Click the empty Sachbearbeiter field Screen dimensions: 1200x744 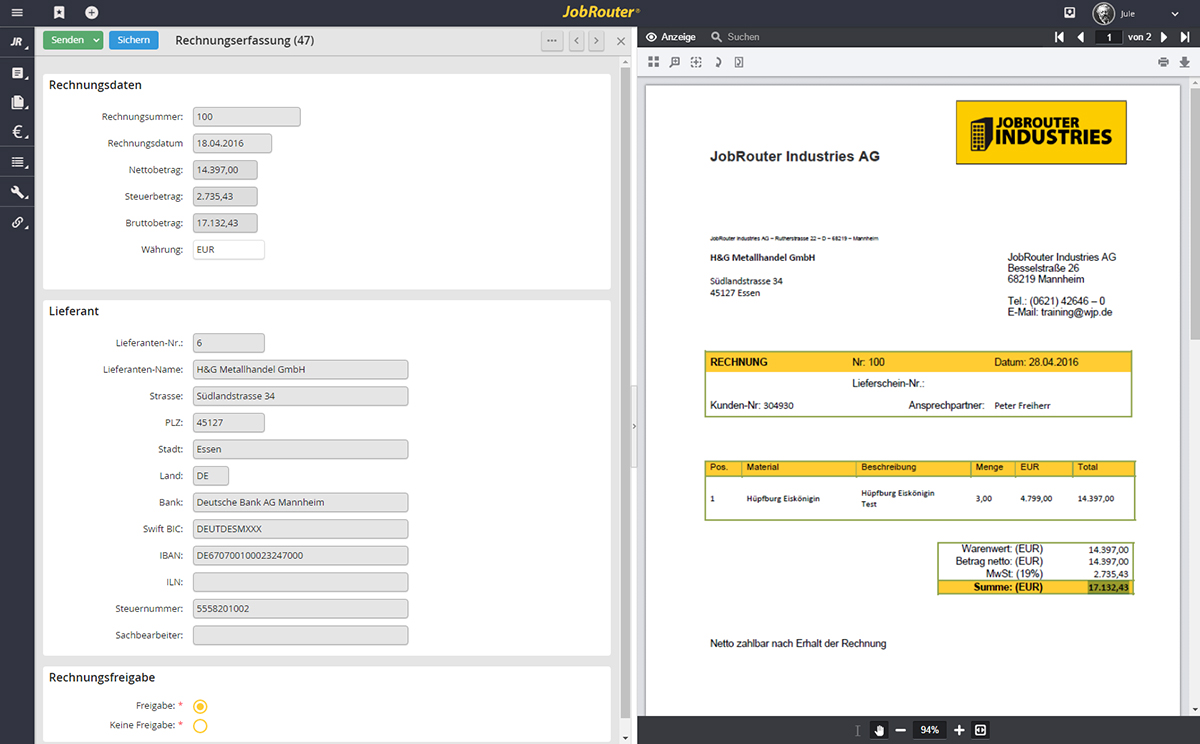(300, 635)
